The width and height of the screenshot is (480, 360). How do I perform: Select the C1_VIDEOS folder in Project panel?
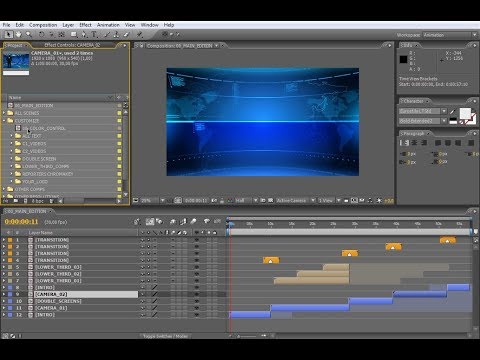point(34,144)
